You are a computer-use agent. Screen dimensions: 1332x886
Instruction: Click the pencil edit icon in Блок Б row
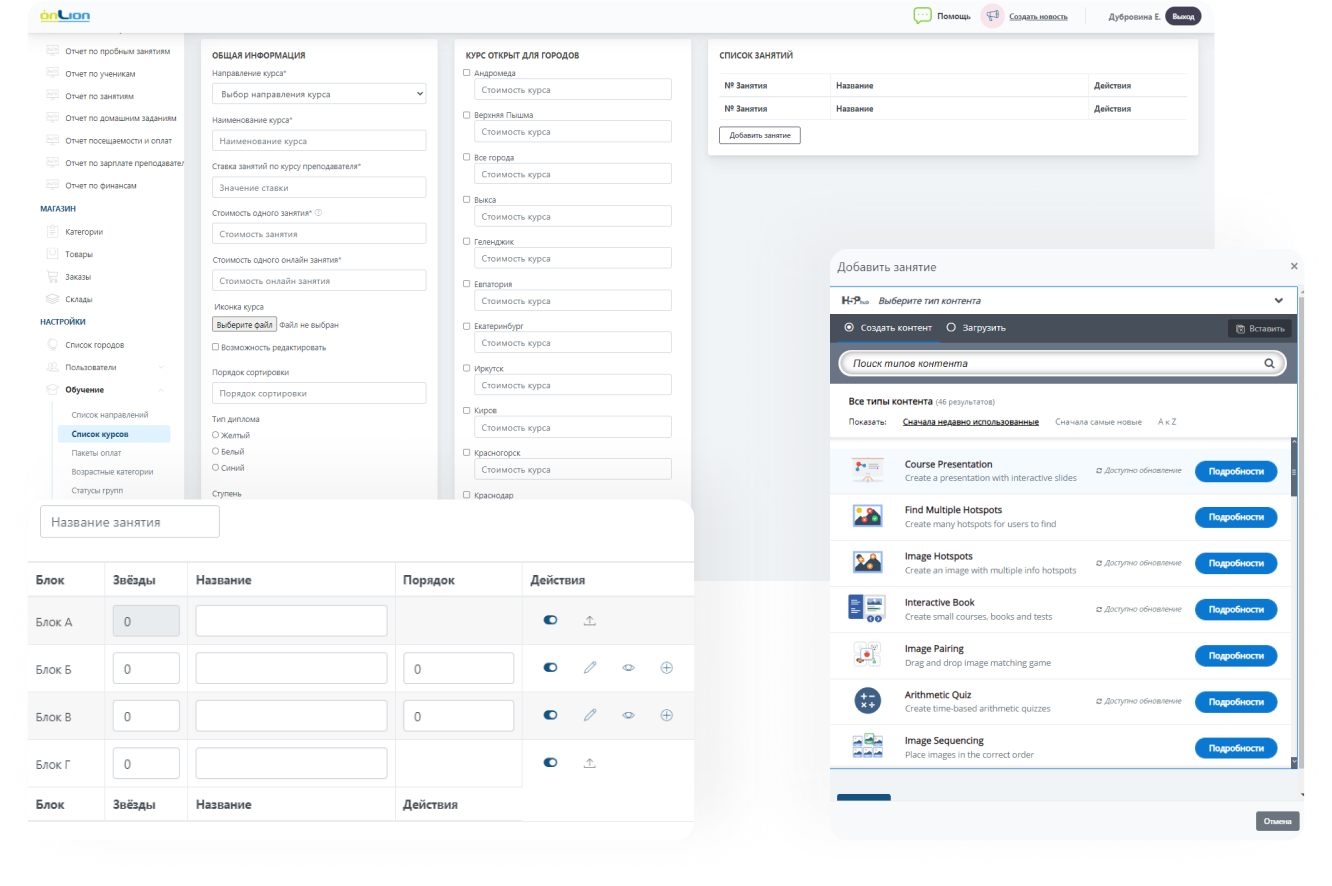(590, 668)
